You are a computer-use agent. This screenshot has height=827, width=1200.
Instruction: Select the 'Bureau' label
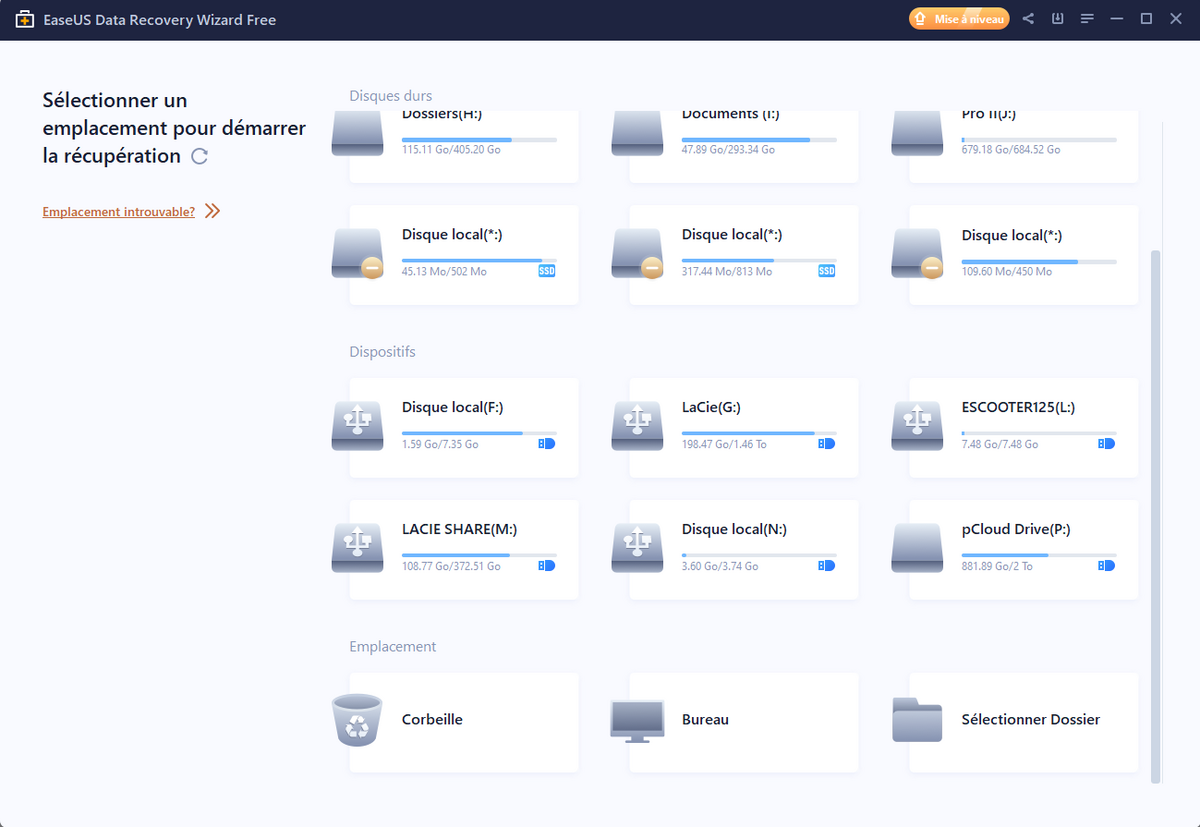[x=705, y=719]
